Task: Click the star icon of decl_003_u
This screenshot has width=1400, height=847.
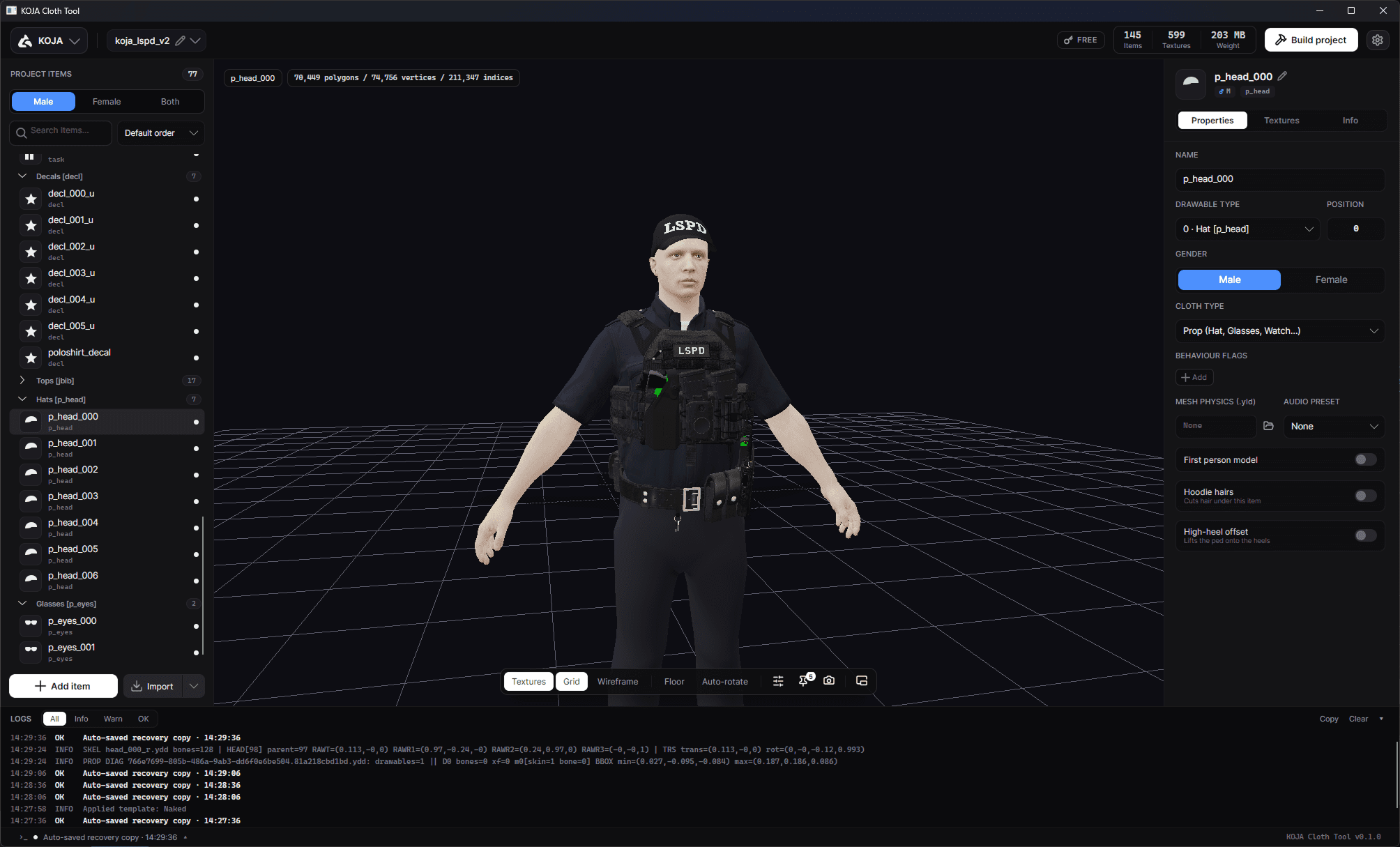Action: 31,278
